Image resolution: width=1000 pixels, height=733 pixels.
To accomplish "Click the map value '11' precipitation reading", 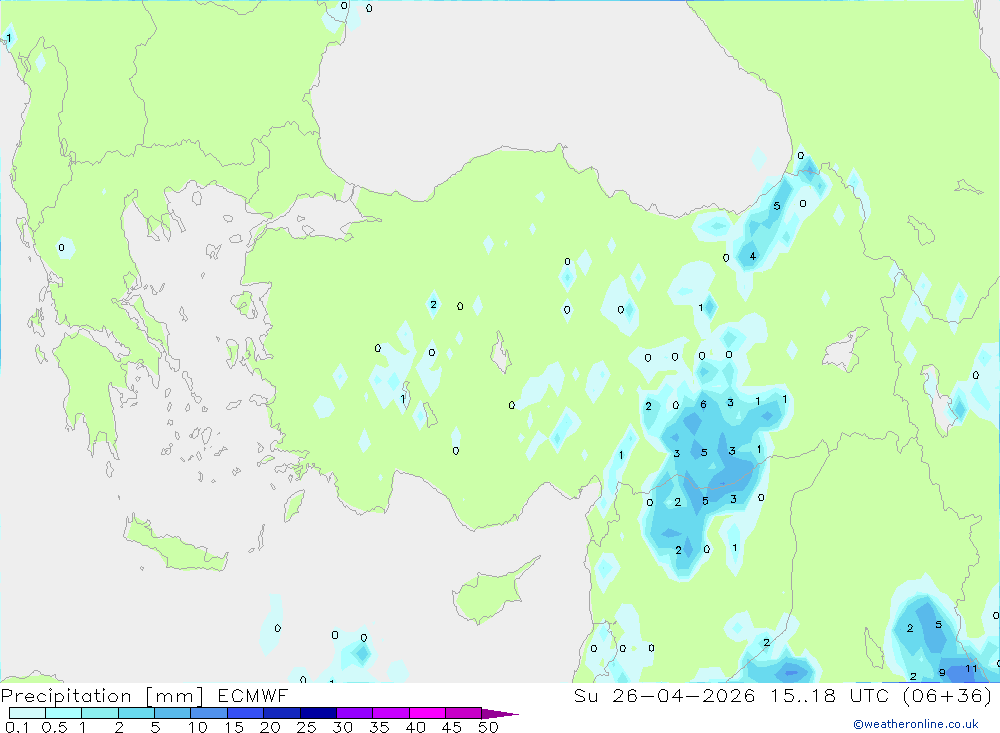I will coord(971,669).
